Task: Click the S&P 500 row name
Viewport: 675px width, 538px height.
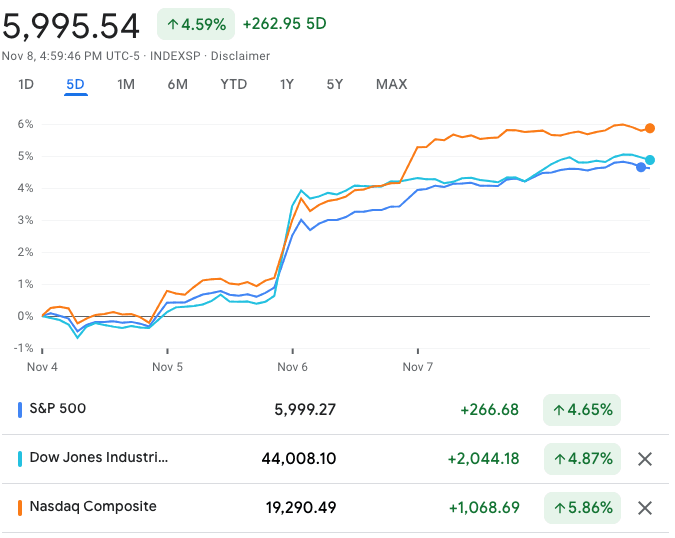Action: pos(58,409)
